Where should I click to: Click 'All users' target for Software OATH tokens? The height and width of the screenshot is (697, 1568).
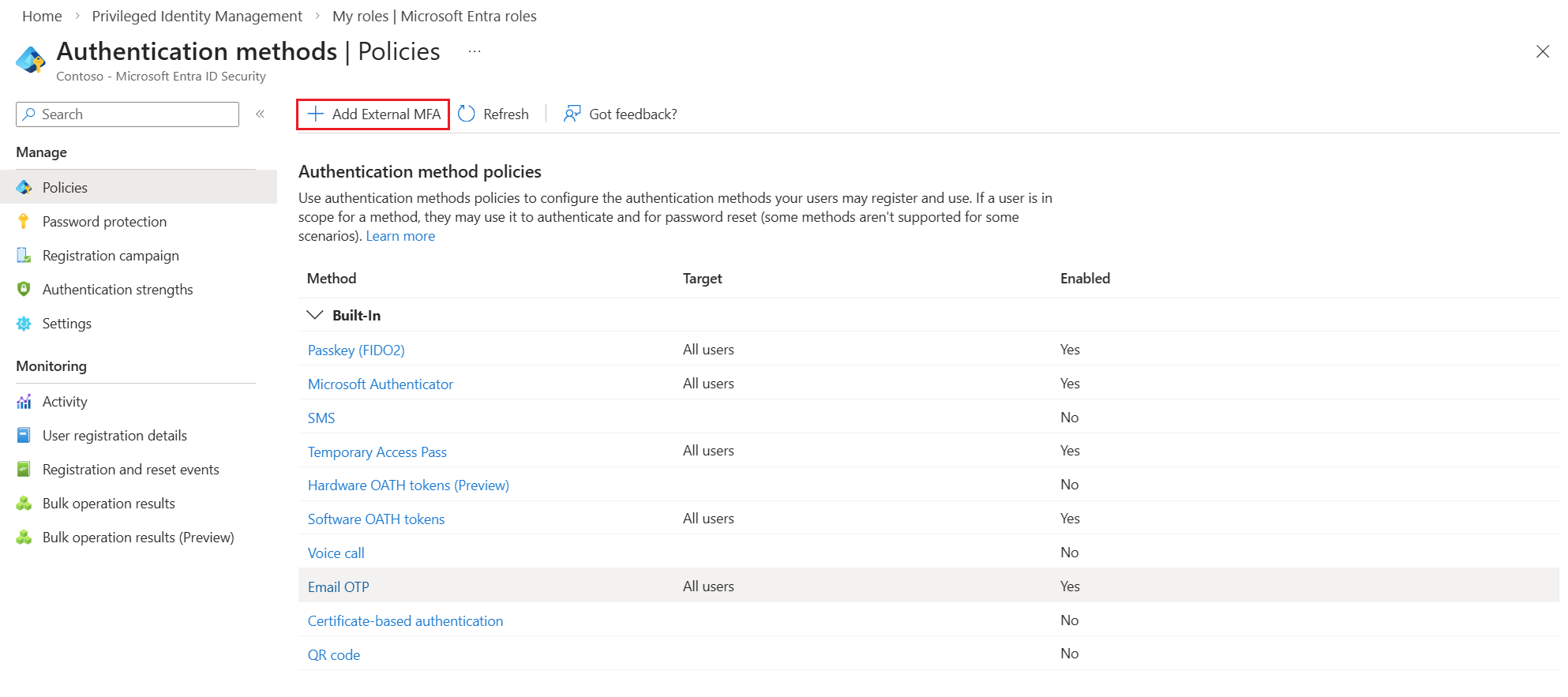pyautogui.click(x=708, y=518)
